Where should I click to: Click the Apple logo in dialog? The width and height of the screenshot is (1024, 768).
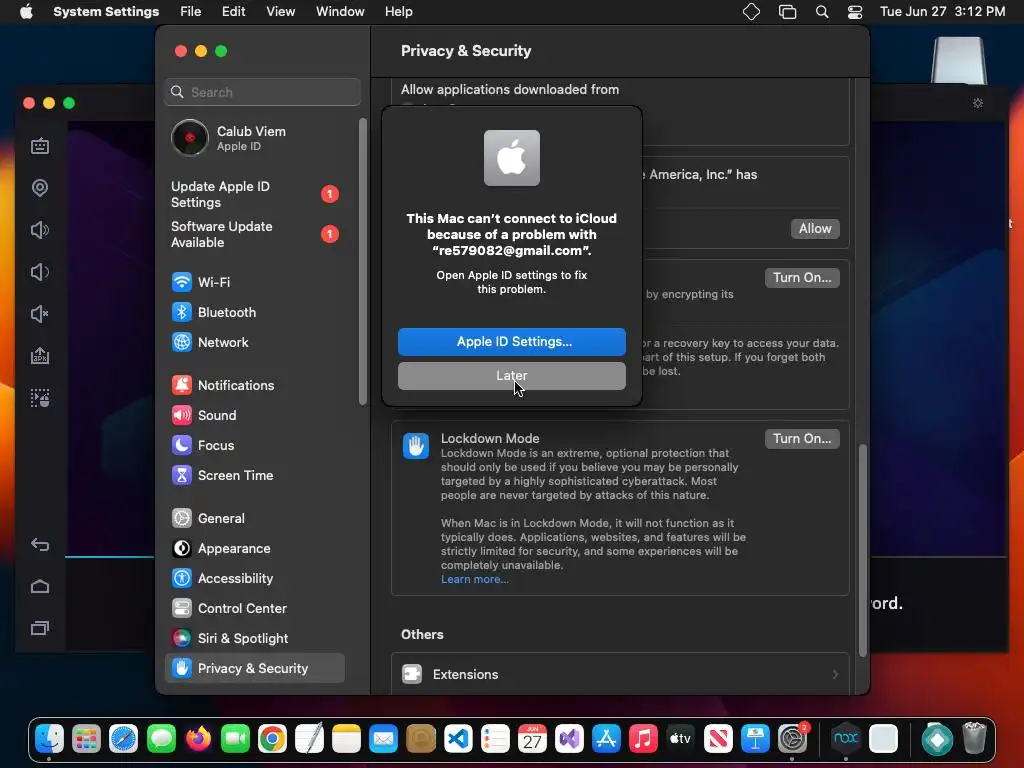(x=512, y=158)
